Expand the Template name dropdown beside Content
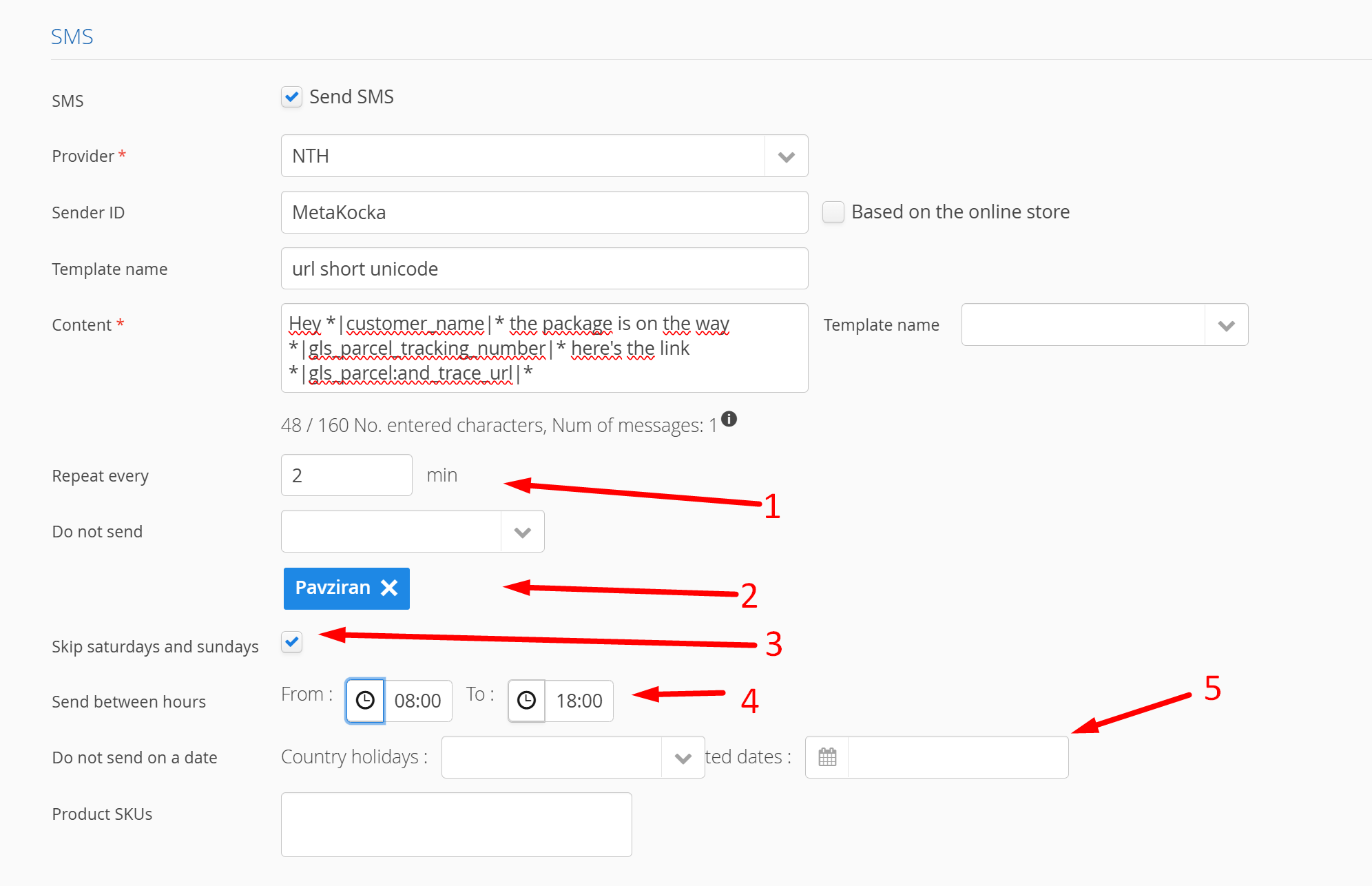This screenshot has width=1372, height=886. (x=1226, y=325)
